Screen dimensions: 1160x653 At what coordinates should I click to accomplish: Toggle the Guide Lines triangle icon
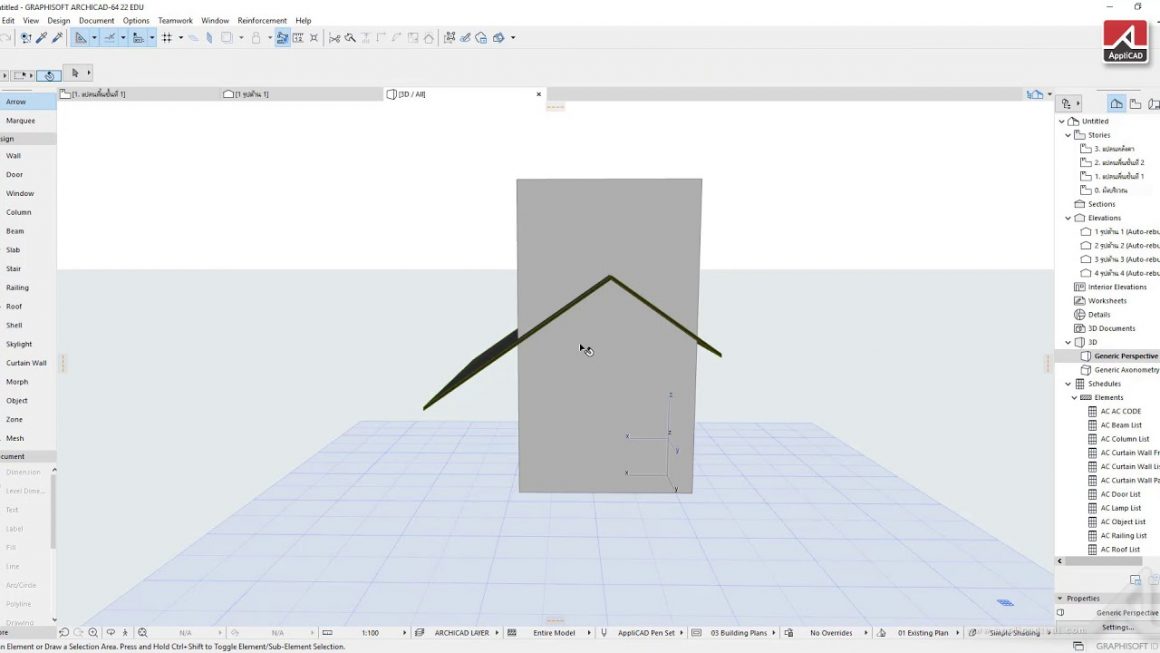tap(81, 38)
